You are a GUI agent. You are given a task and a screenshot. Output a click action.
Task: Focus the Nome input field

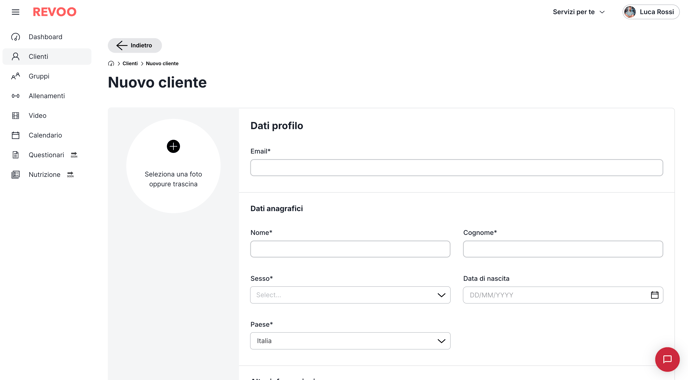(350, 249)
